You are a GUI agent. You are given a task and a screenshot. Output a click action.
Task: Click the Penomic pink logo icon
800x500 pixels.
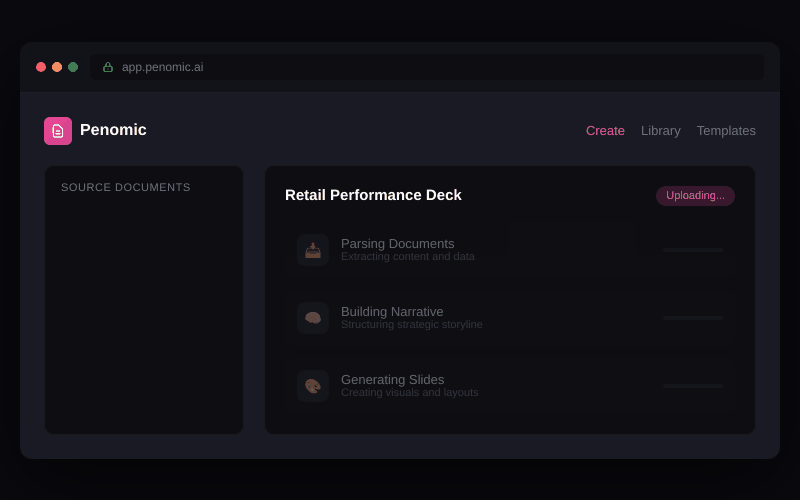58,131
